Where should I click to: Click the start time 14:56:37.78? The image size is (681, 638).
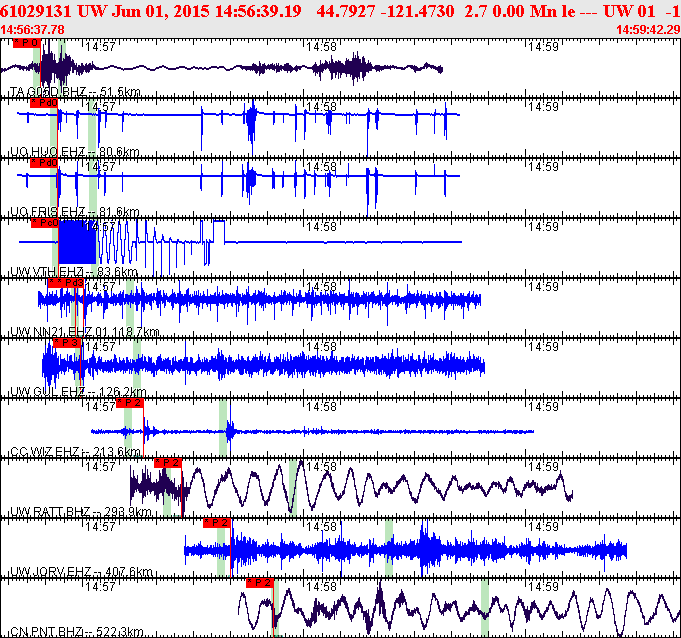(33, 30)
